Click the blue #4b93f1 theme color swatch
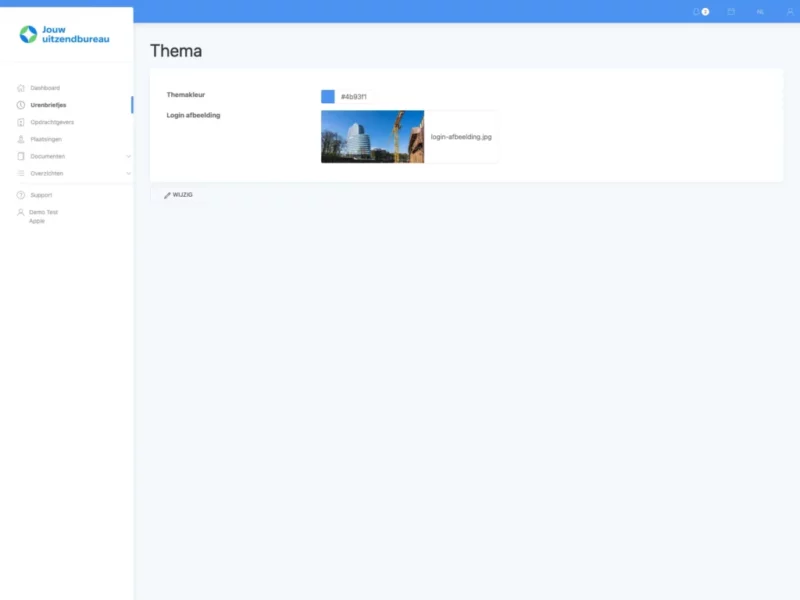The height and width of the screenshot is (600, 800). point(328,97)
